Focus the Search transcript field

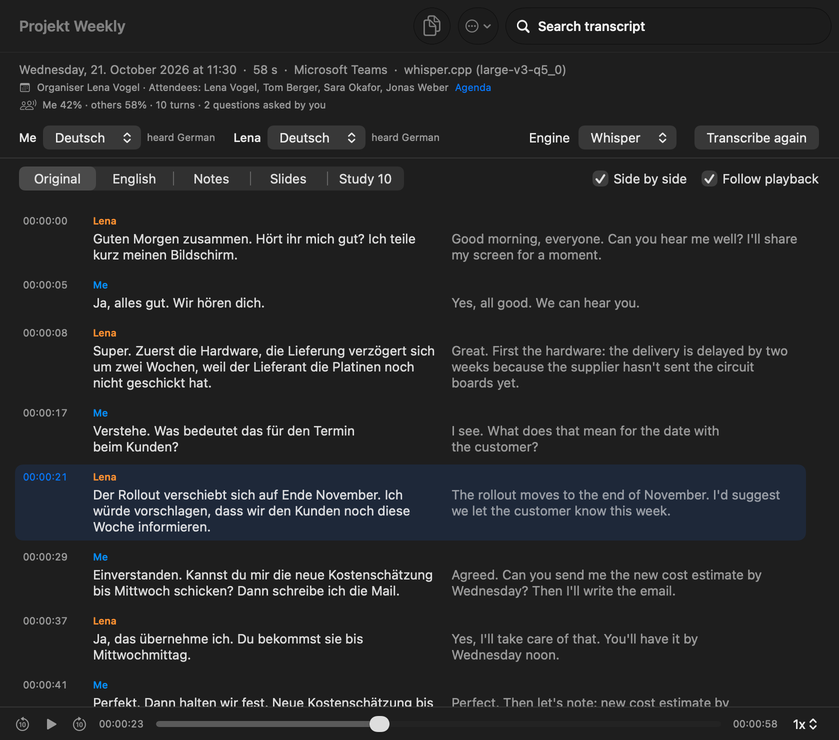(x=668, y=26)
